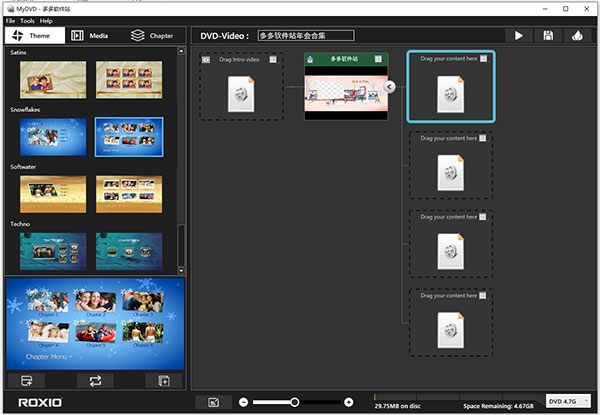Select the placeholder file in the second slot
Image resolution: width=600 pixels, height=415 pixels.
pos(451,173)
